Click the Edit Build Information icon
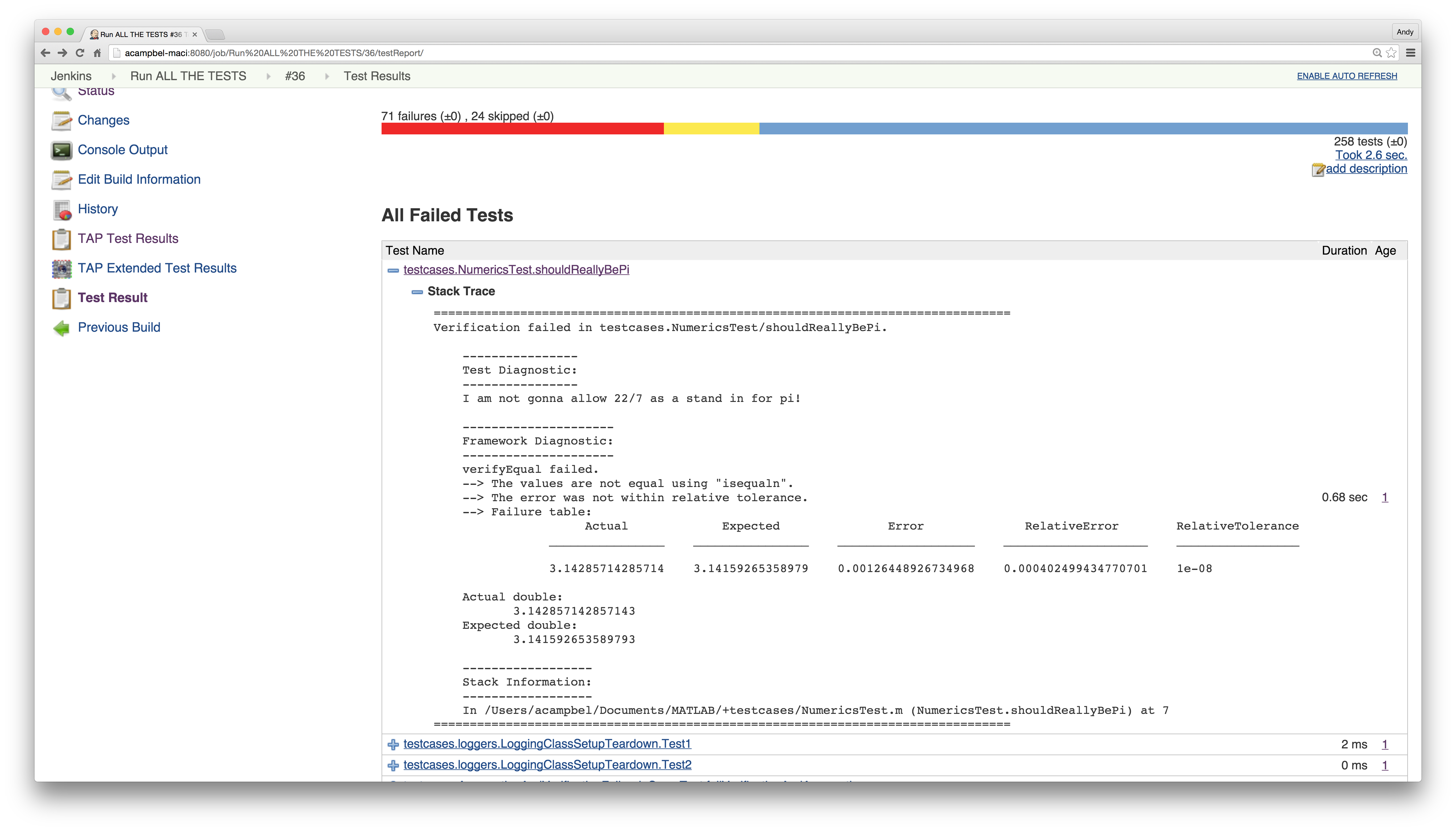Screen dimensions: 1456x831 [61, 180]
